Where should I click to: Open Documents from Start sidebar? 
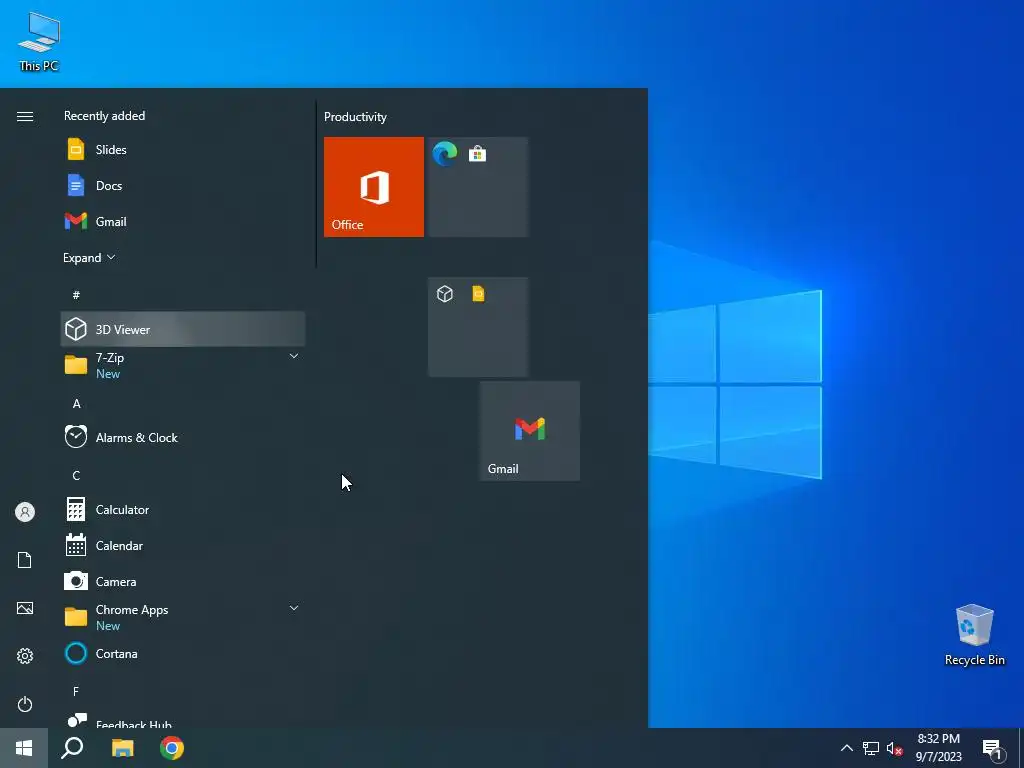click(x=25, y=560)
